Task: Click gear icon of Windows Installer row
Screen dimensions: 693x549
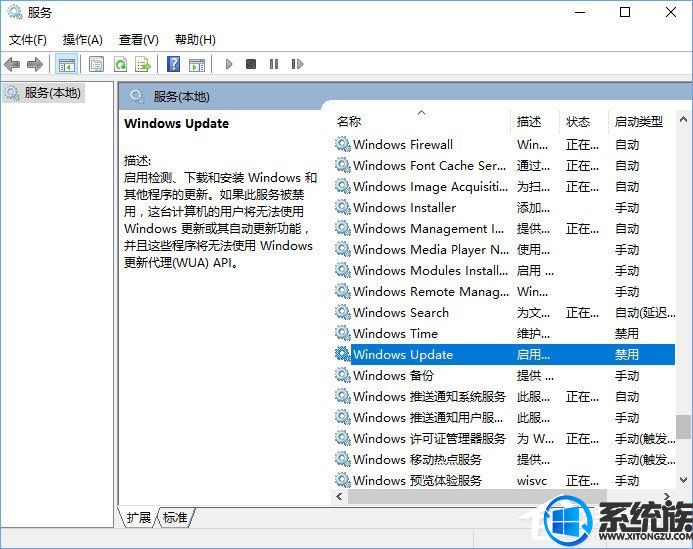Action: (343, 207)
